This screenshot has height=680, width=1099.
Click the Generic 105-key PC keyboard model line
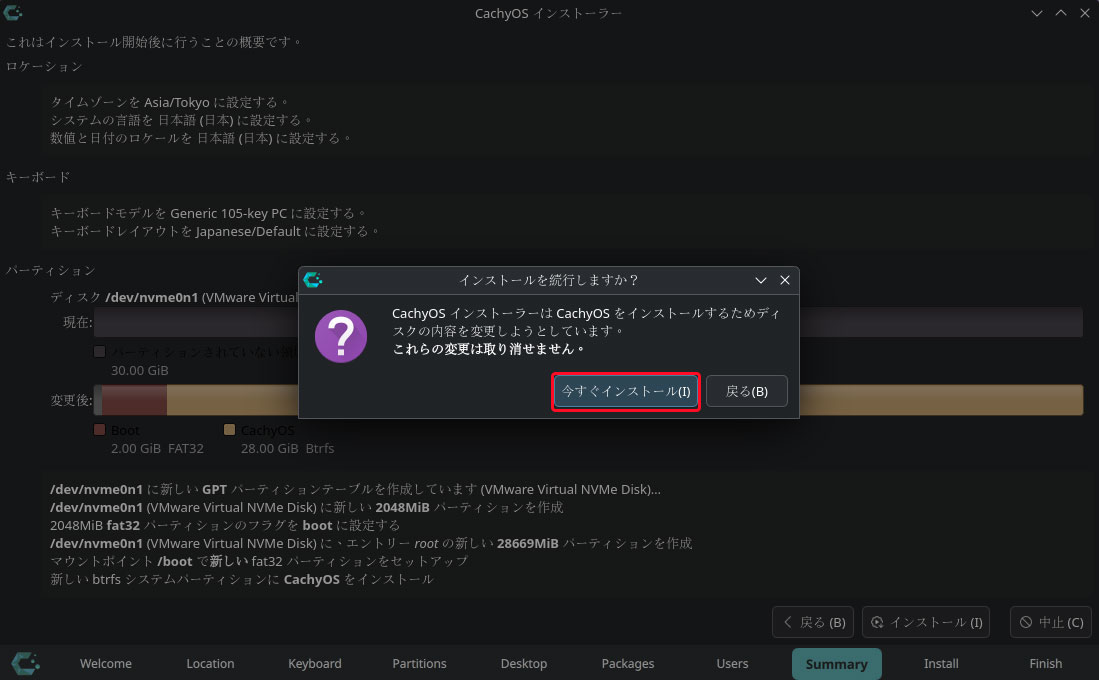point(208,213)
